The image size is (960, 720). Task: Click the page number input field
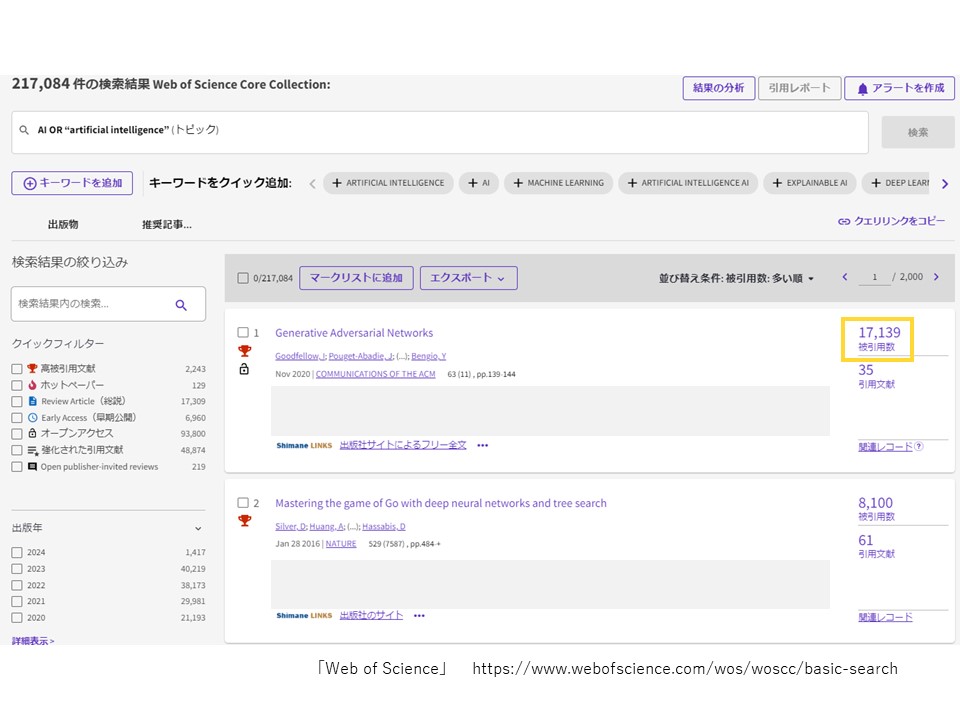[874, 277]
